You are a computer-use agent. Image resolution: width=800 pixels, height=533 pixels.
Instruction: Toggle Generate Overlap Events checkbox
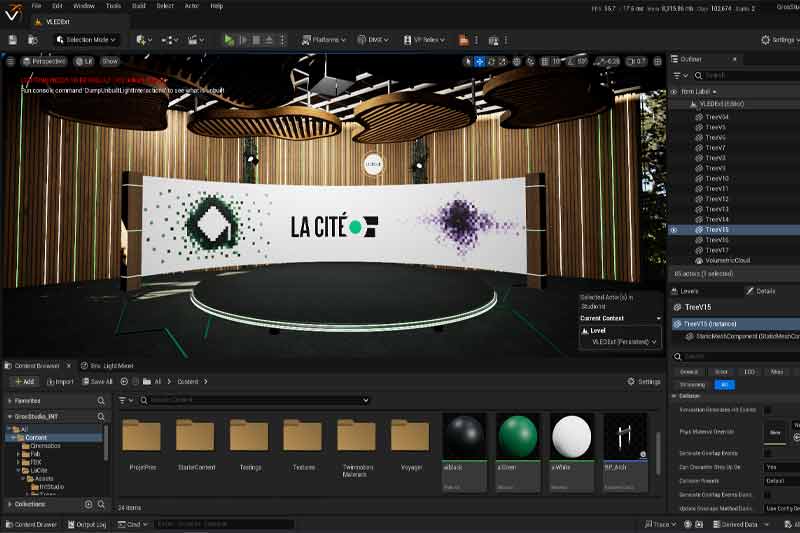point(767,453)
